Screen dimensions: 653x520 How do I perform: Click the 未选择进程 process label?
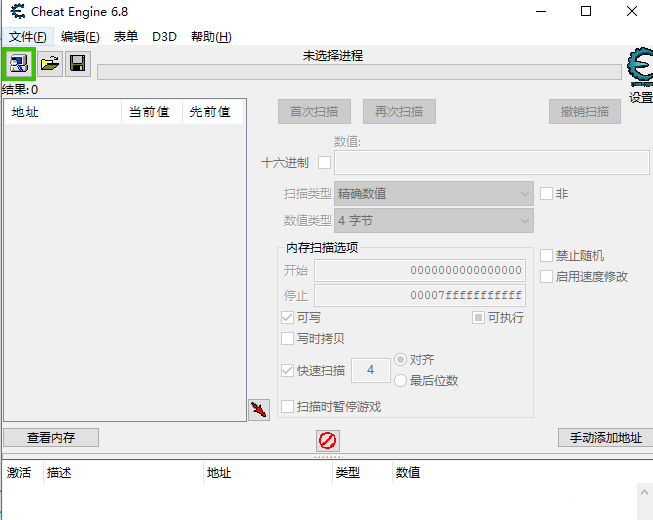332,55
